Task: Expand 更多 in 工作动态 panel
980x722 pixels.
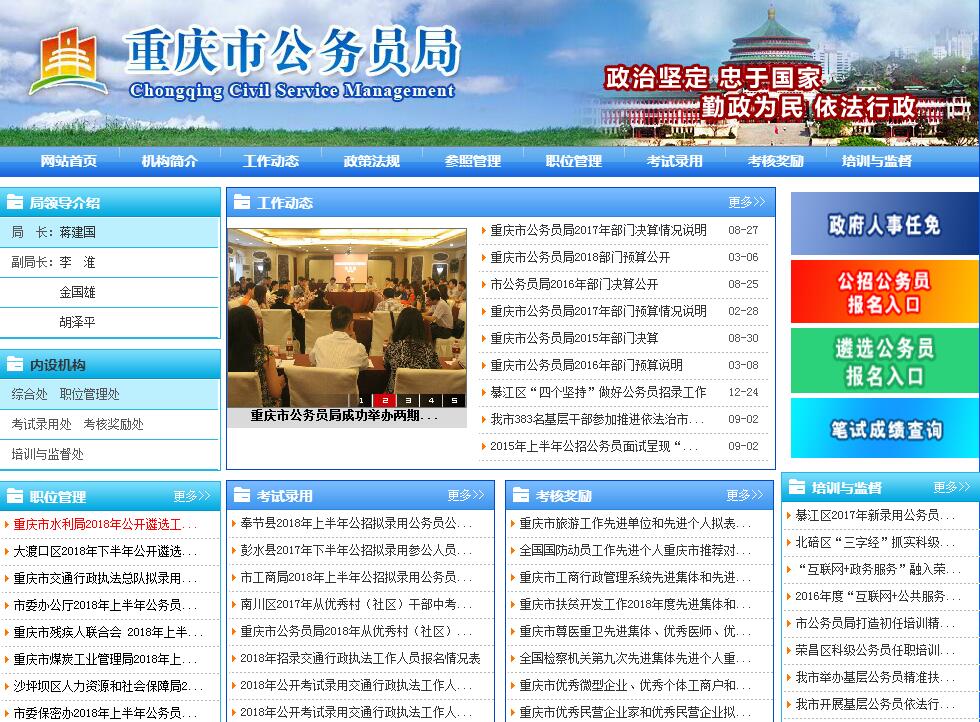Action: pos(746,203)
